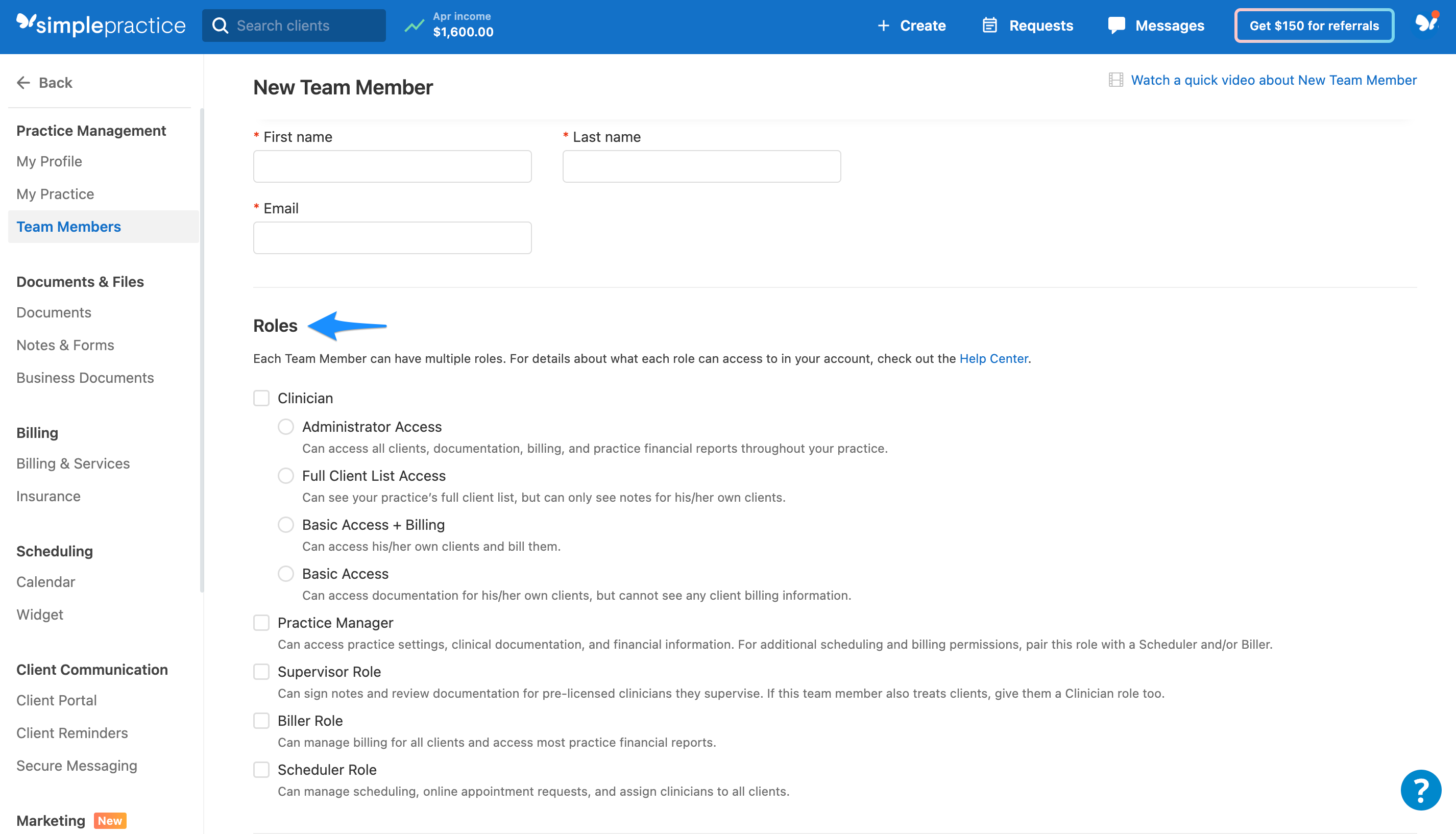
Task: Select the Administrator Access radio button
Action: pyautogui.click(x=286, y=426)
